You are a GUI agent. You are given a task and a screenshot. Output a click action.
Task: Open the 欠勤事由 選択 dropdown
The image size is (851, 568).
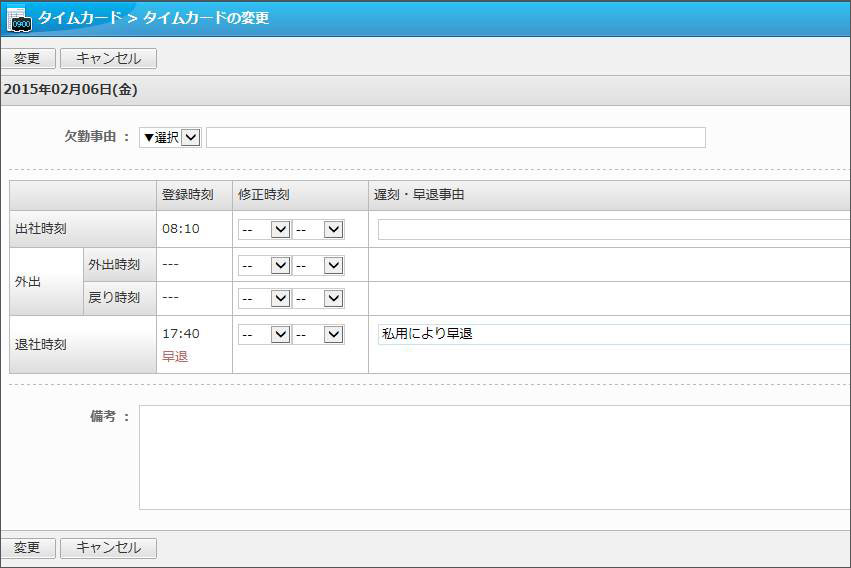(170, 138)
